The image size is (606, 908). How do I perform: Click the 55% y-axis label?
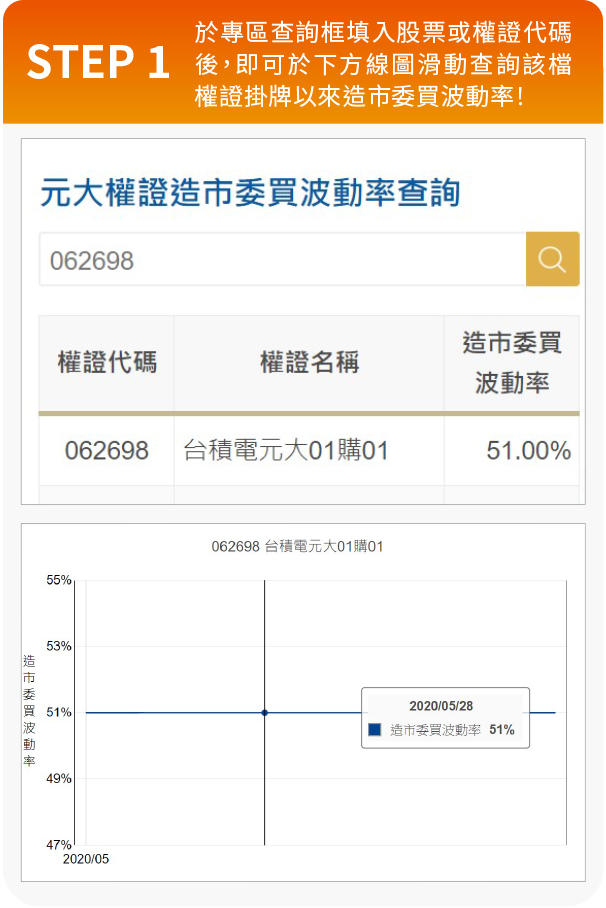pos(59,580)
